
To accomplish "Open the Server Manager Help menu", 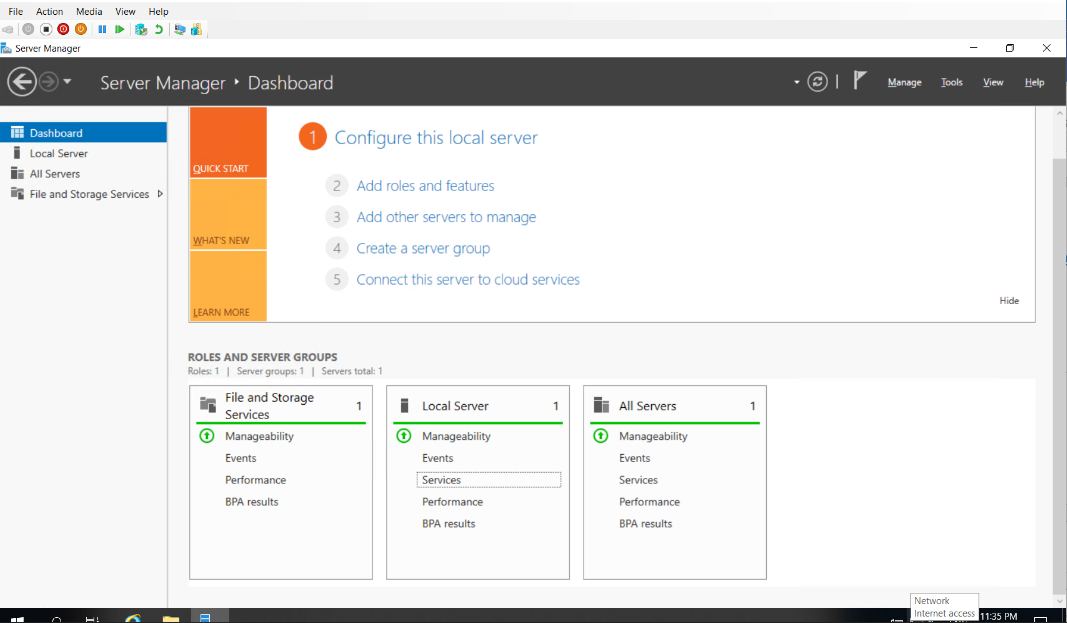I will click(x=1034, y=82).
